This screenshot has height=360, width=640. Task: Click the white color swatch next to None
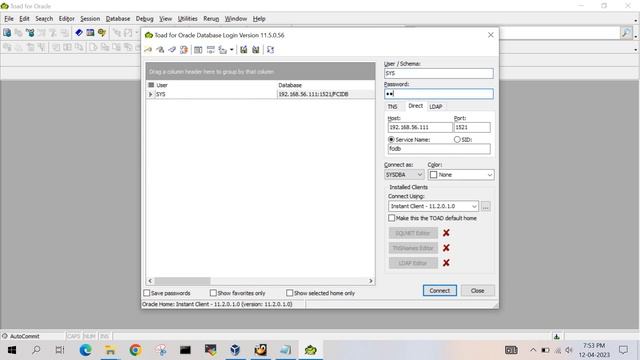click(433, 175)
